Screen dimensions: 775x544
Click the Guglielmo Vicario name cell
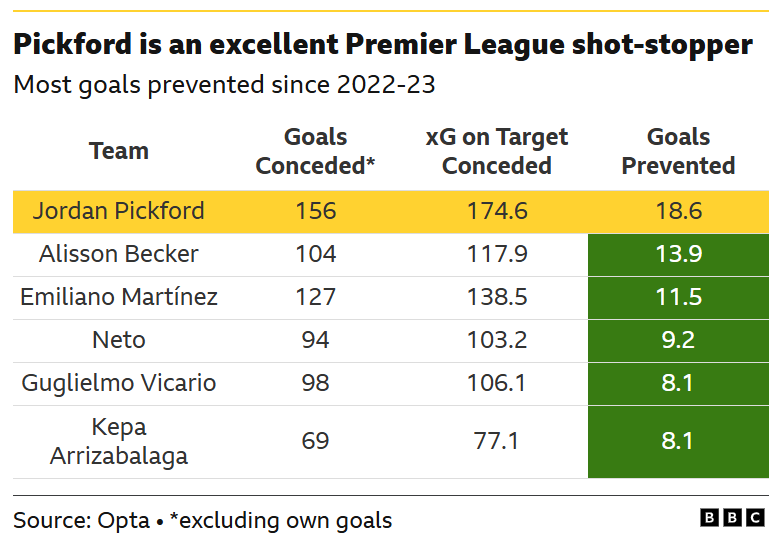[119, 383]
